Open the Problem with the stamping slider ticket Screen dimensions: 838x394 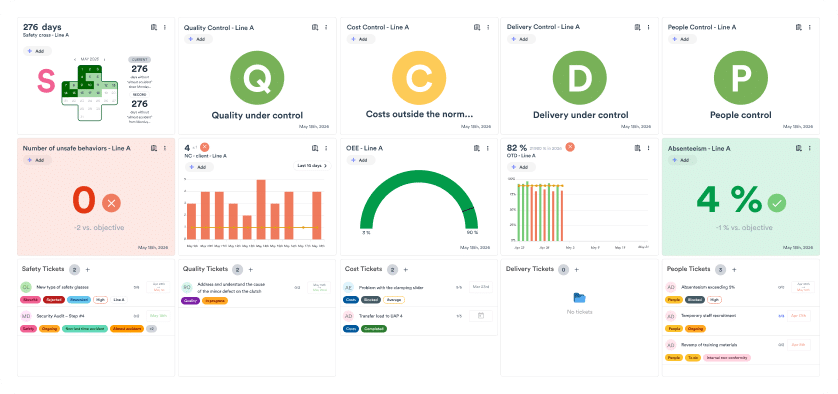coord(391,288)
